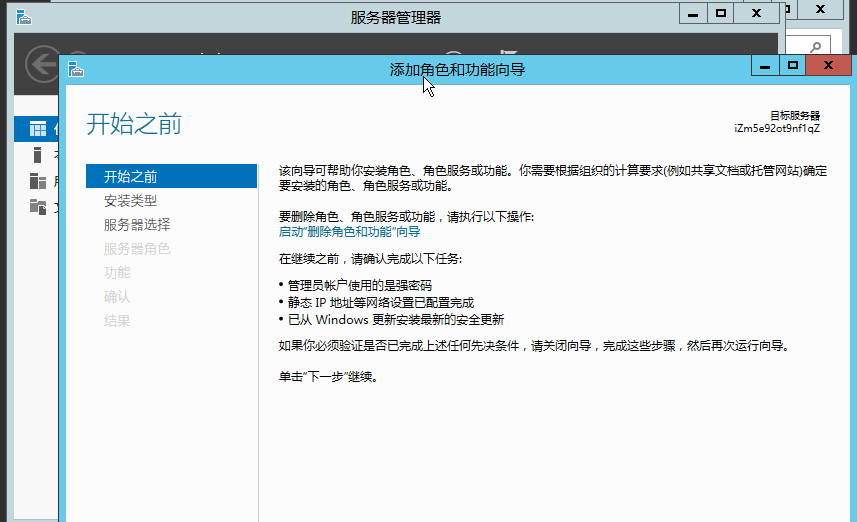Close the rearmost background window
The image size is (857, 522).
coord(820,9)
